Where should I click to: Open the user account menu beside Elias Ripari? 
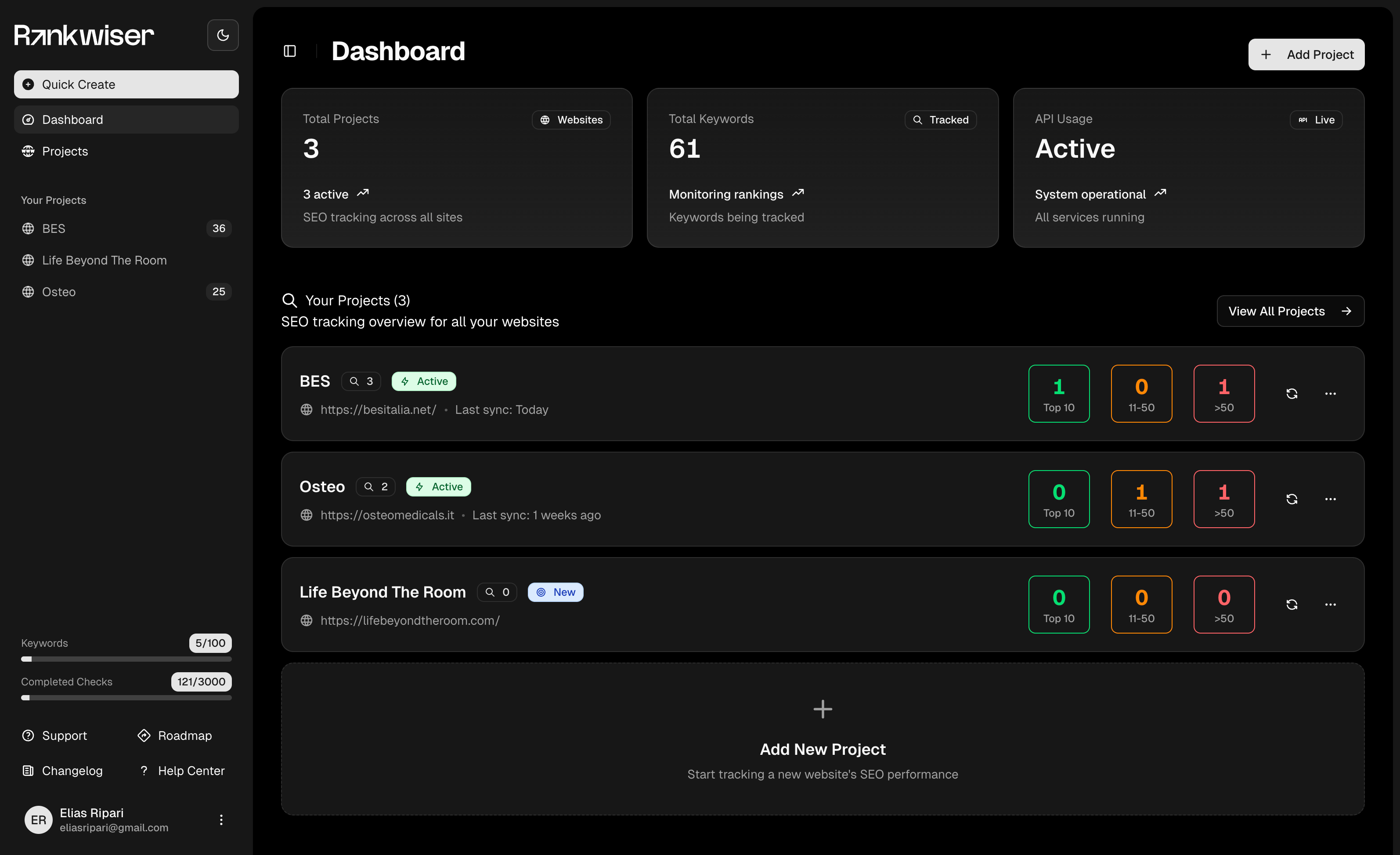point(220,820)
